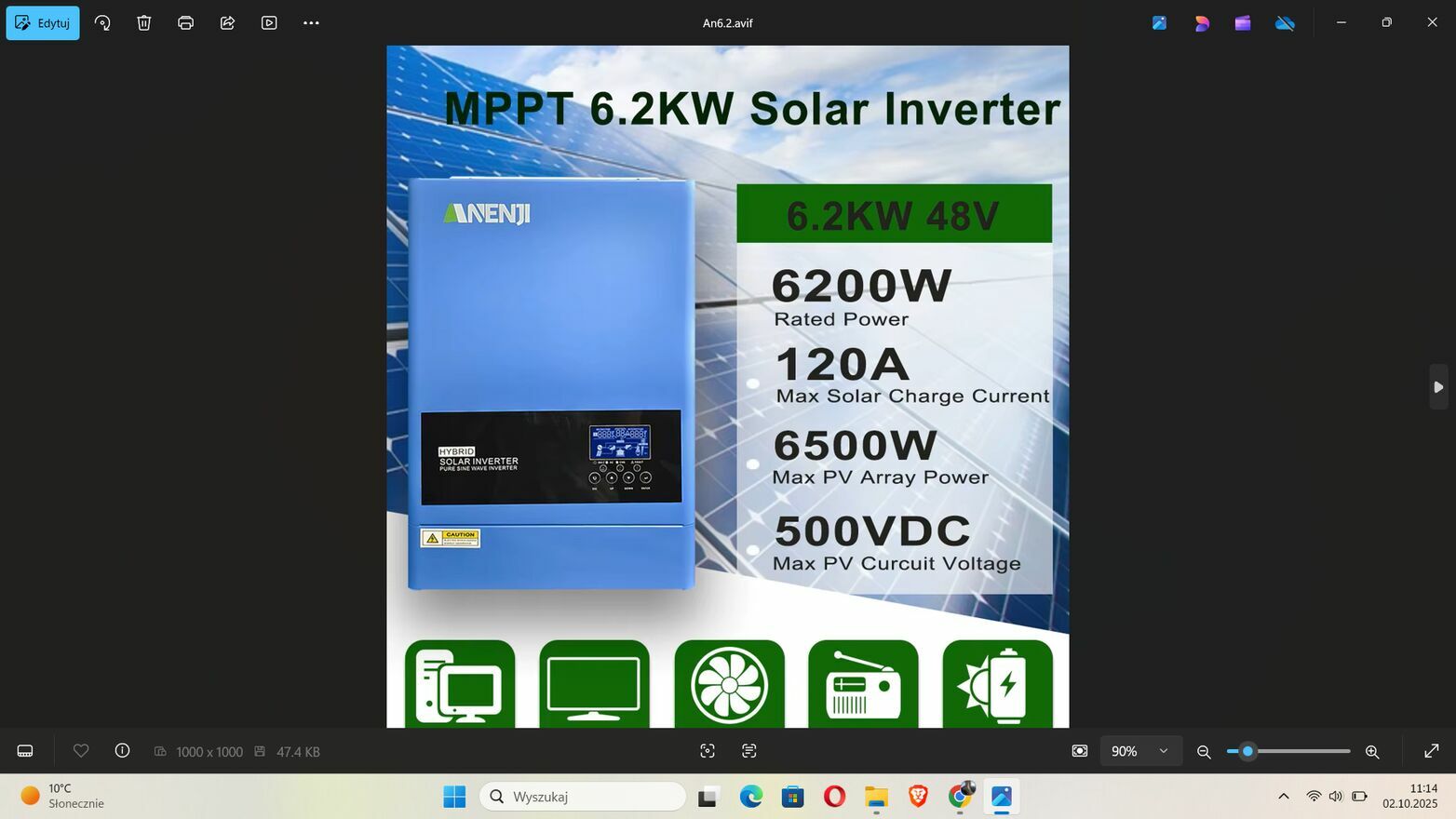Delete the photo using trash icon
Viewport: 1456px width, 819px height.
click(x=144, y=23)
